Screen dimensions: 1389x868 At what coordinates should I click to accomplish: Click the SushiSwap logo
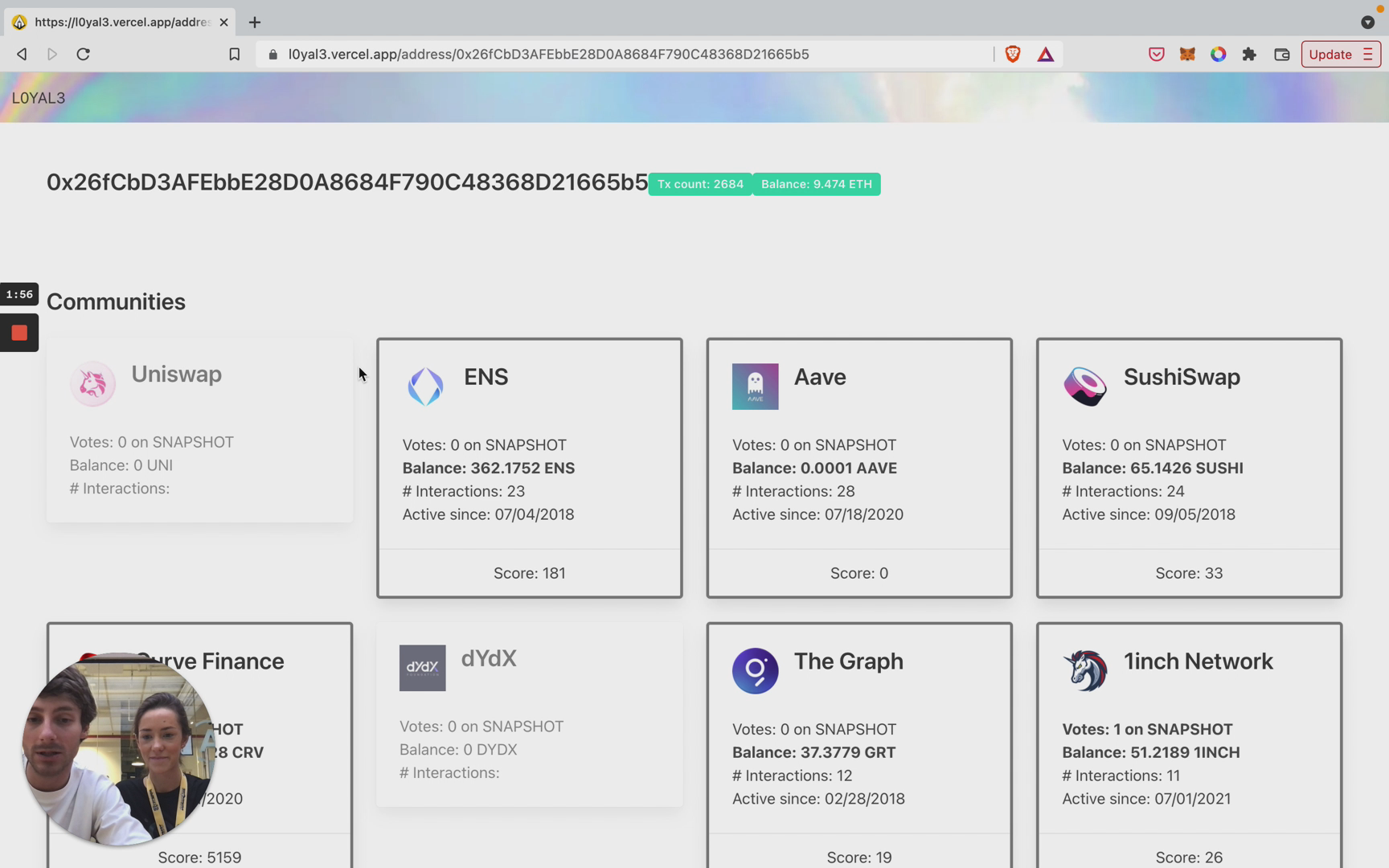[x=1085, y=387]
